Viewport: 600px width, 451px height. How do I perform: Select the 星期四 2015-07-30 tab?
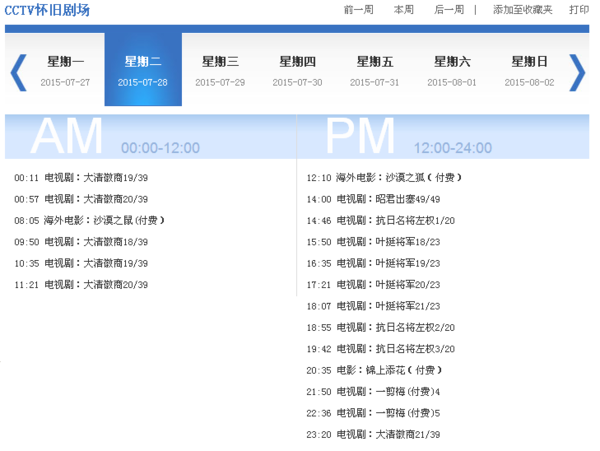[x=297, y=70]
